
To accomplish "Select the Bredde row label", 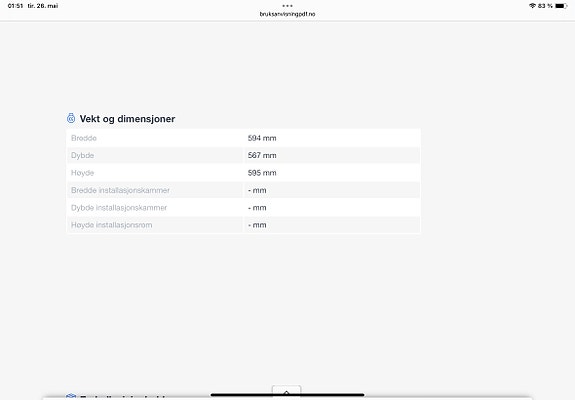I will 84,138.
